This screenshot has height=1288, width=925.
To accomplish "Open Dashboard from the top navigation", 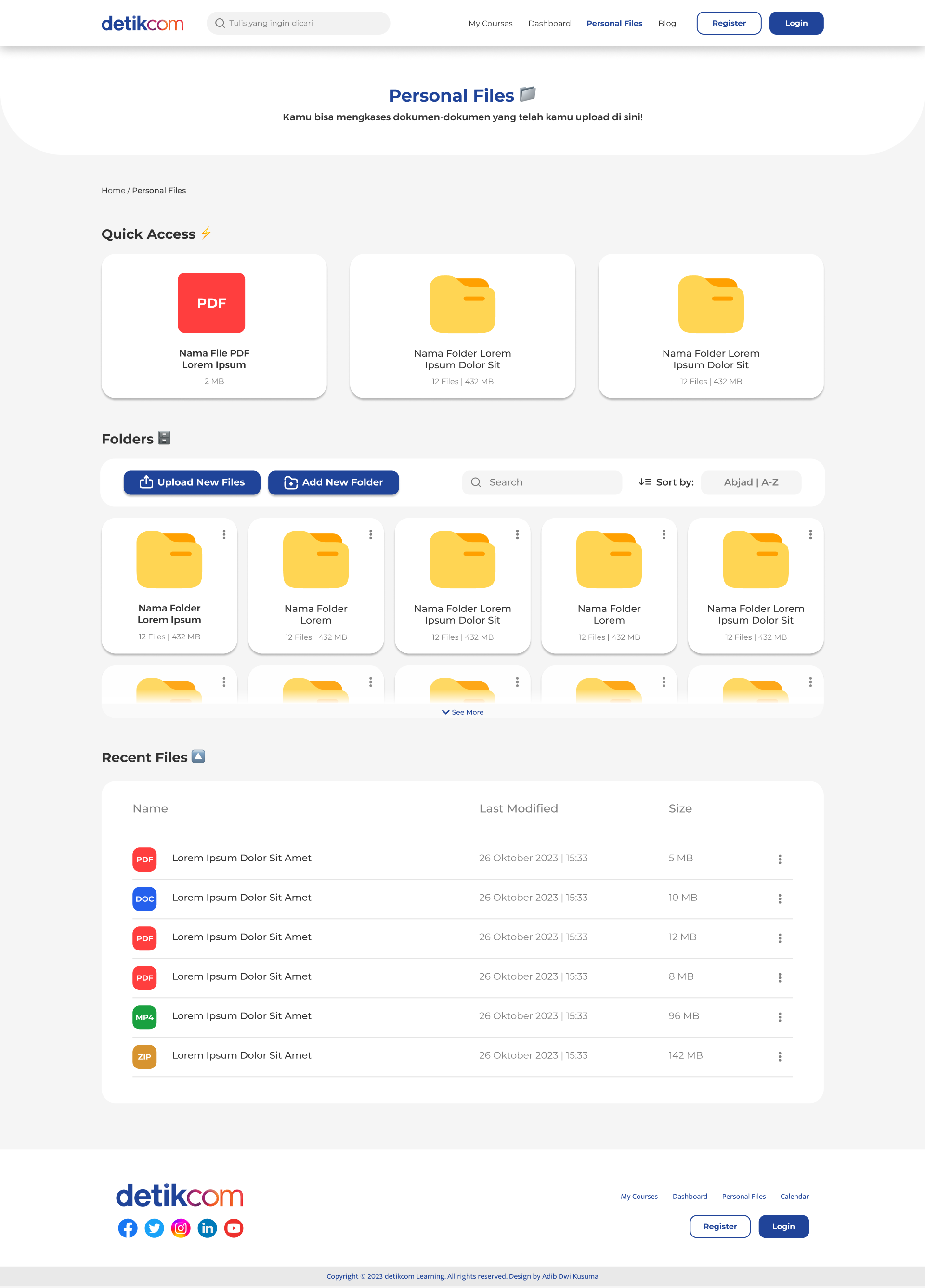I will coord(549,23).
